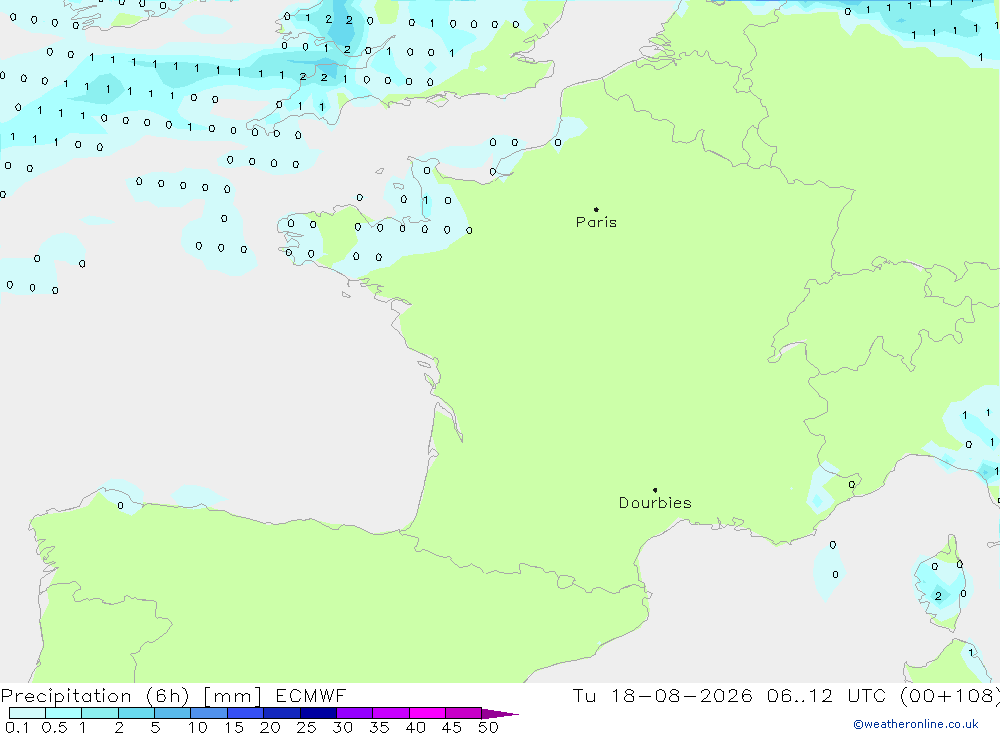Click the arrow tip above 50 mm on legend
Image resolution: width=1000 pixels, height=733 pixels.
point(500,713)
